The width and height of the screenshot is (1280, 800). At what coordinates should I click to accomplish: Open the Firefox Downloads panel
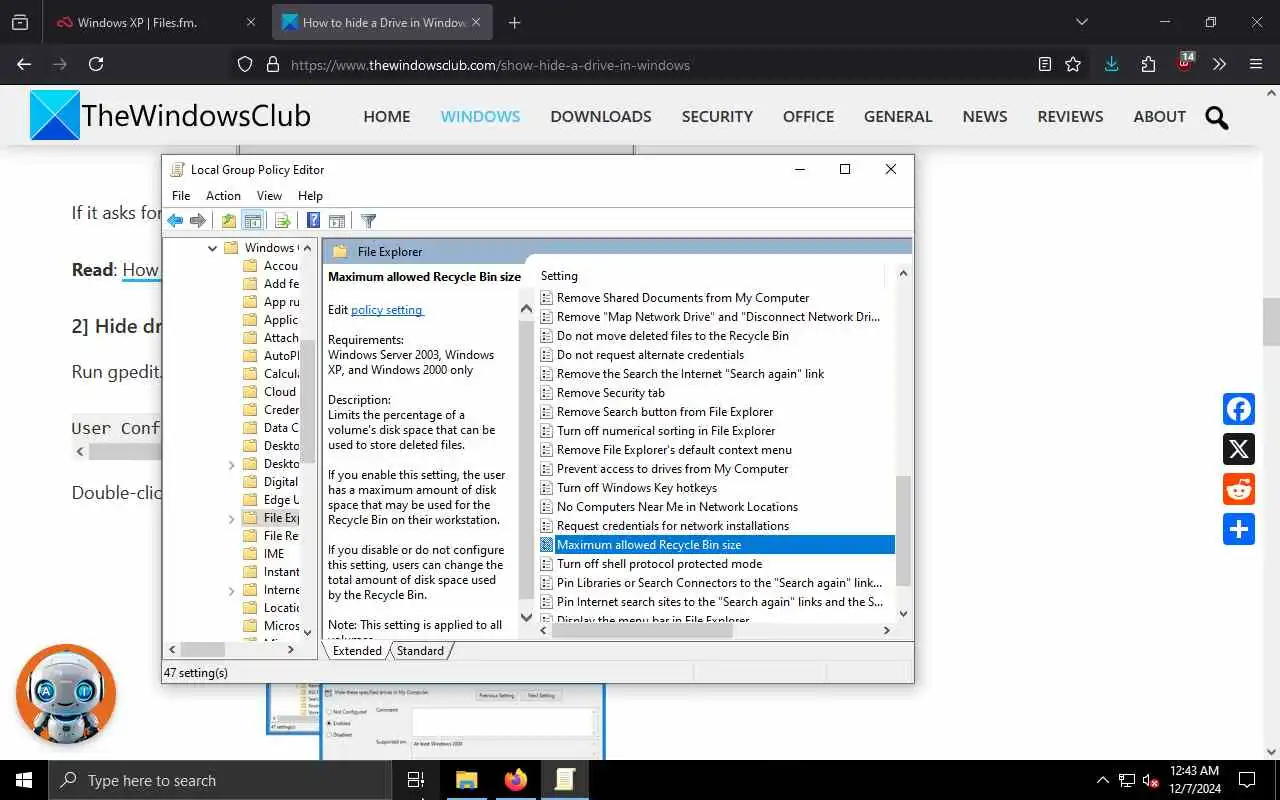pyautogui.click(x=1111, y=64)
